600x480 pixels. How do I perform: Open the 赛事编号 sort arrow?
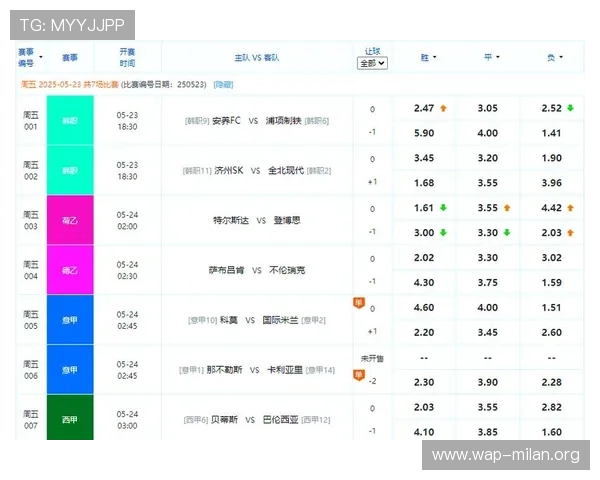pos(41,57)
